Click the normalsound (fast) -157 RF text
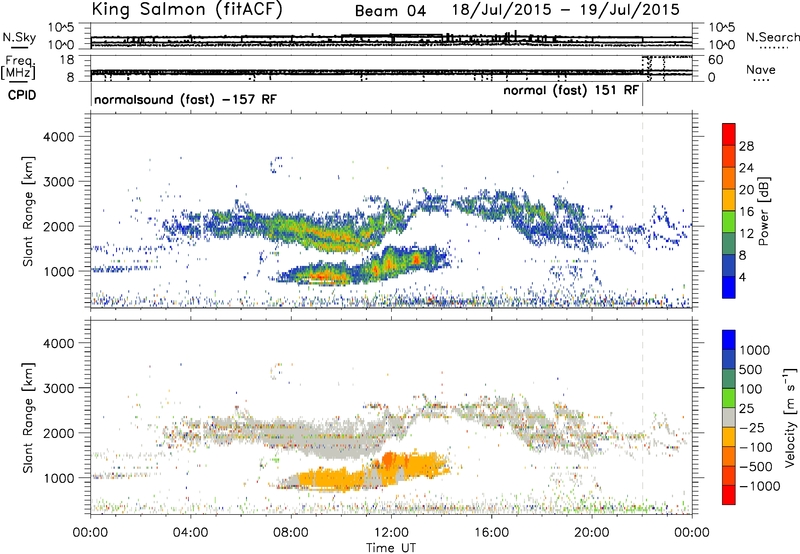This screenshot has height=554, width=800. pyautogui.click(x=185, y=100)
